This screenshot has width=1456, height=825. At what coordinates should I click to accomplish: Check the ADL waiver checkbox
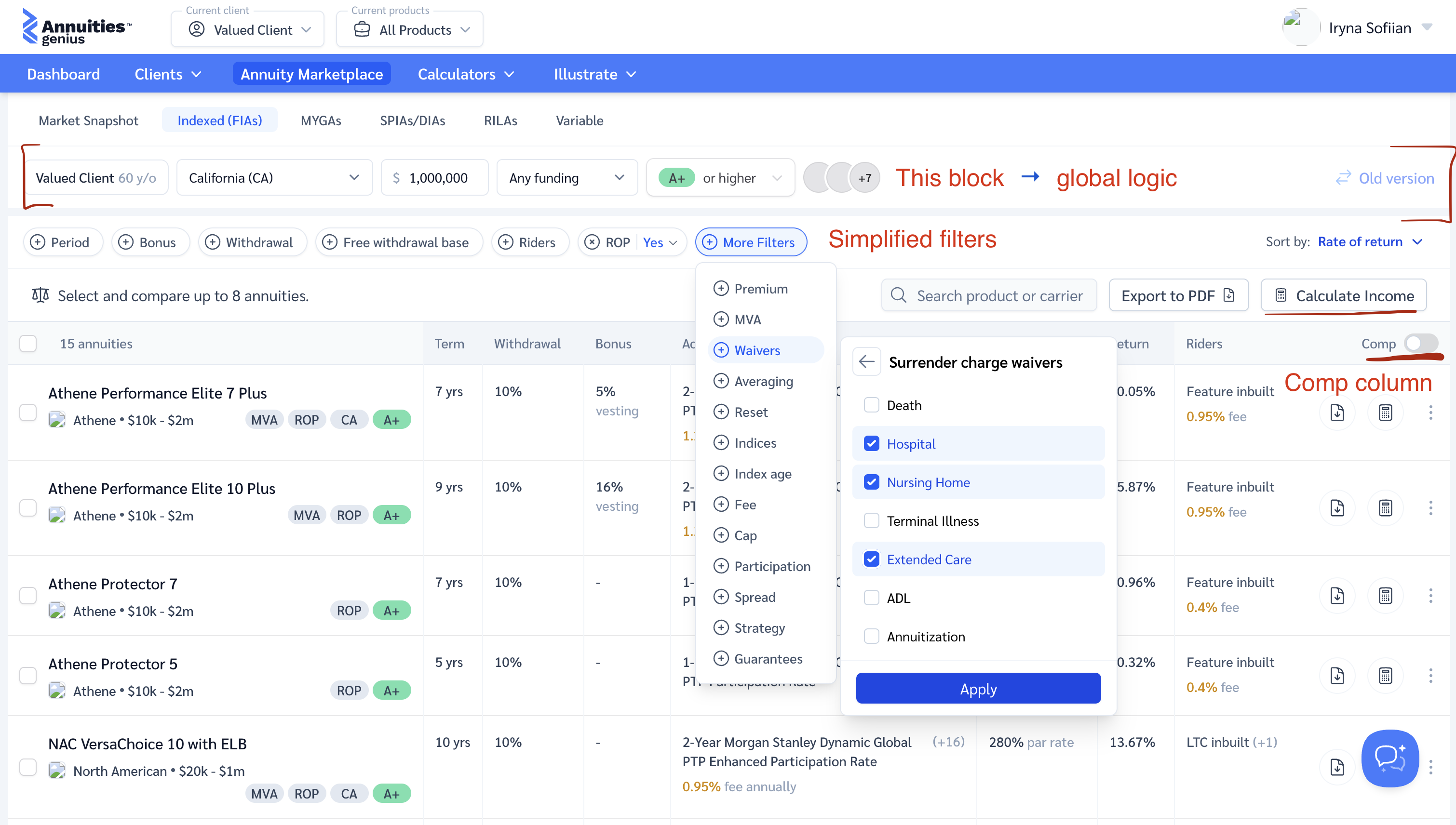pyautogui.click(x=871, y=598)
